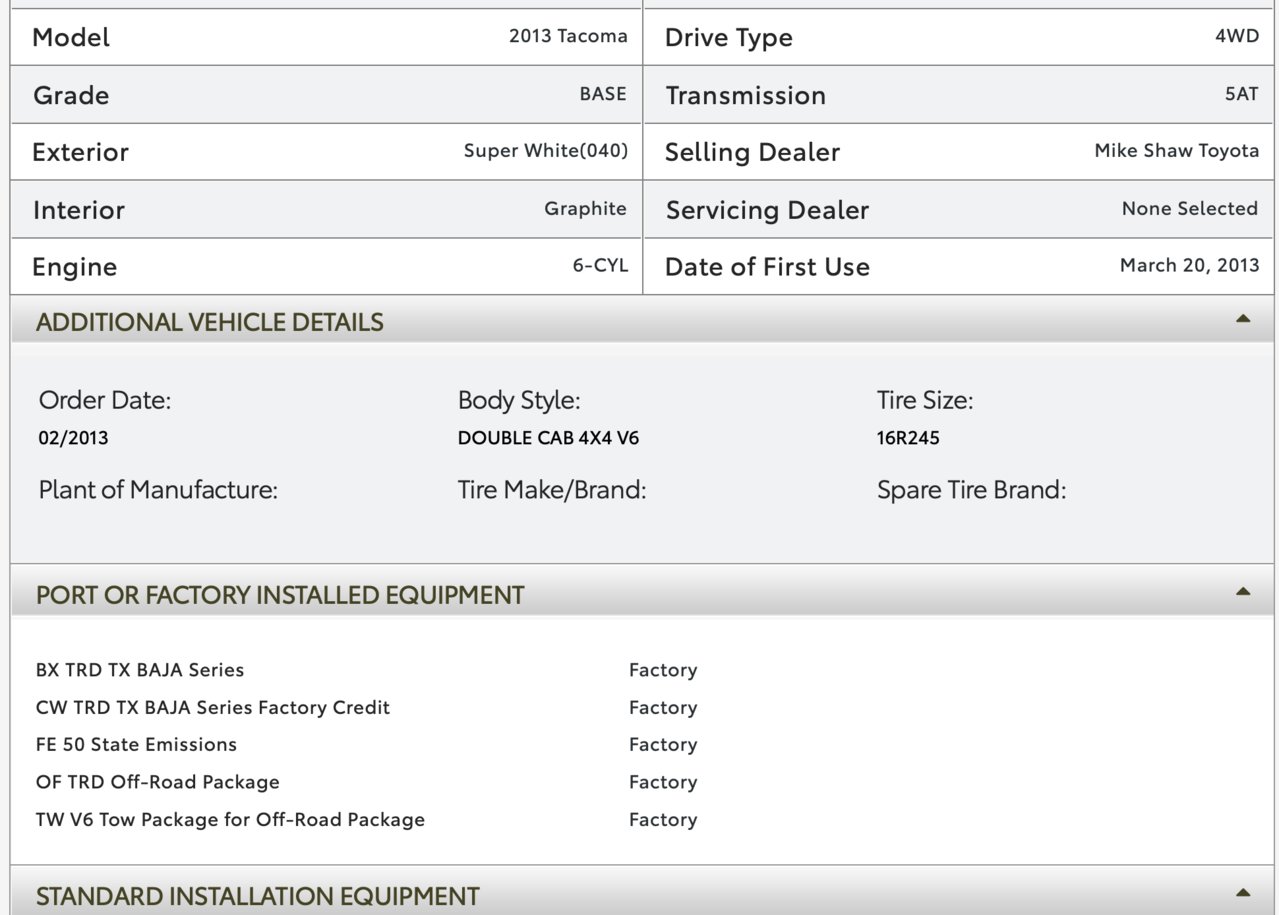
Task: Select the 02/2013 order date value
Action: pyautogui.click(x=74, y=438)
